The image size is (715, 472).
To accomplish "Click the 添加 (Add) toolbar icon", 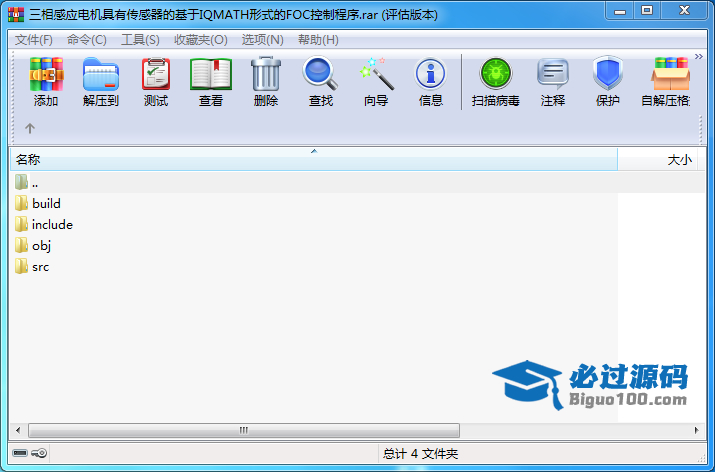I will pos(46,74).
